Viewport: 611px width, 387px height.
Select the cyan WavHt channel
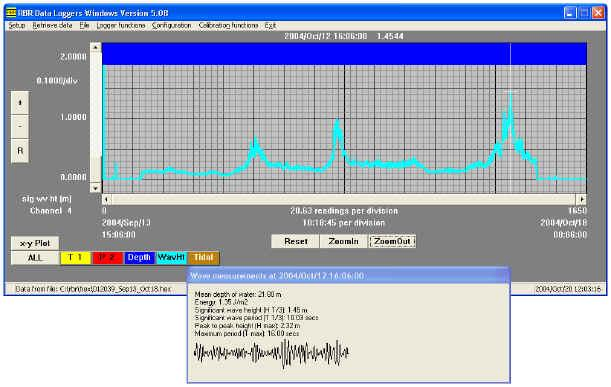pyautogui.click(x=171, y=258)
